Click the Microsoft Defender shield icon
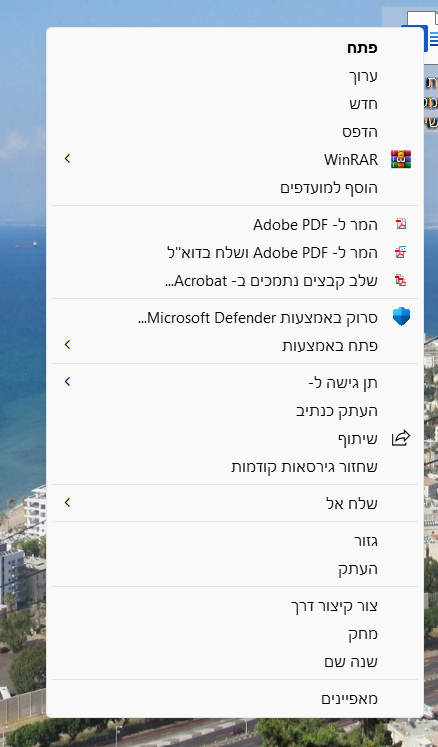This screenshot has height=747, width=438. point(401,316)
